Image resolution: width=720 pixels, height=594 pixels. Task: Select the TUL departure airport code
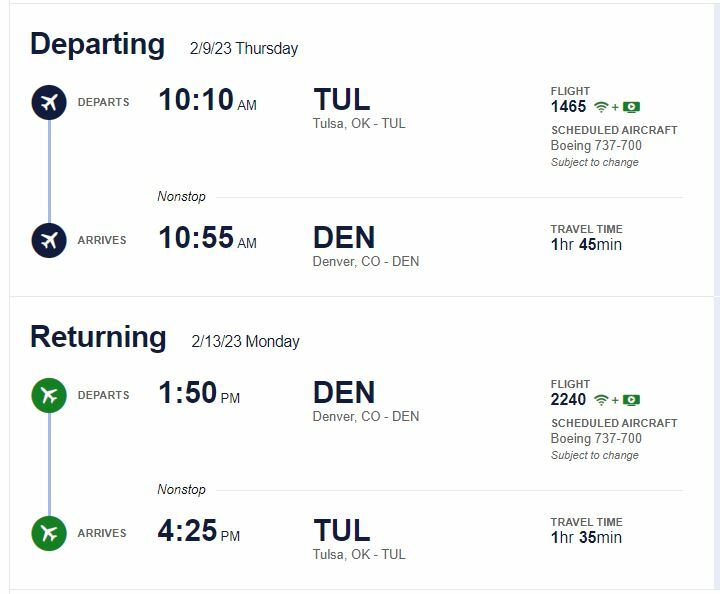point(342,100)
